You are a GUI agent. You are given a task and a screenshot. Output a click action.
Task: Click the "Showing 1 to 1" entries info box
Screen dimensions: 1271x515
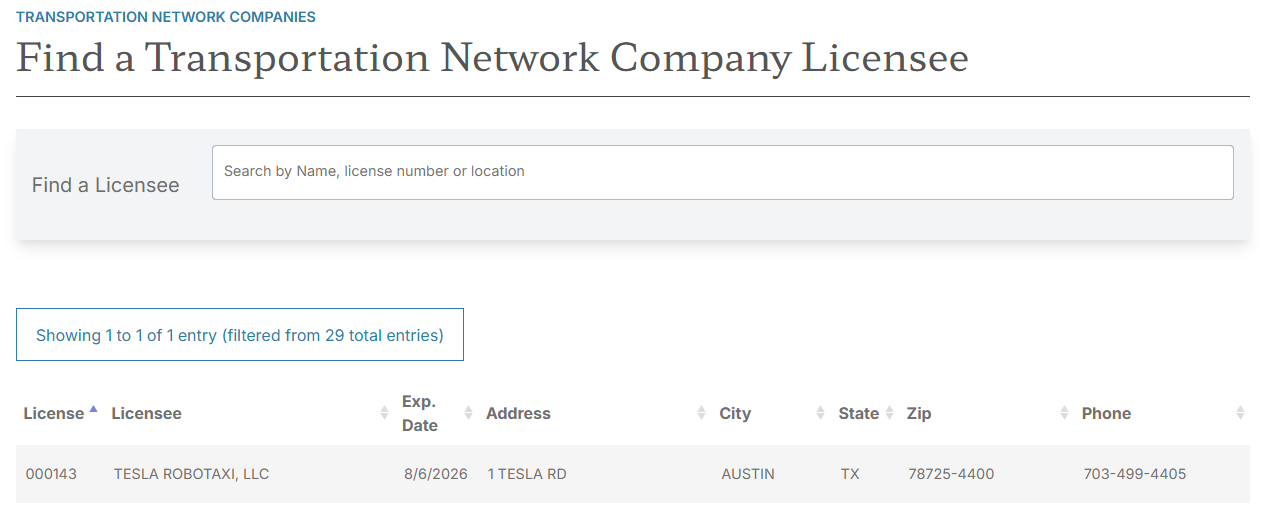click(x=240, y=335)
